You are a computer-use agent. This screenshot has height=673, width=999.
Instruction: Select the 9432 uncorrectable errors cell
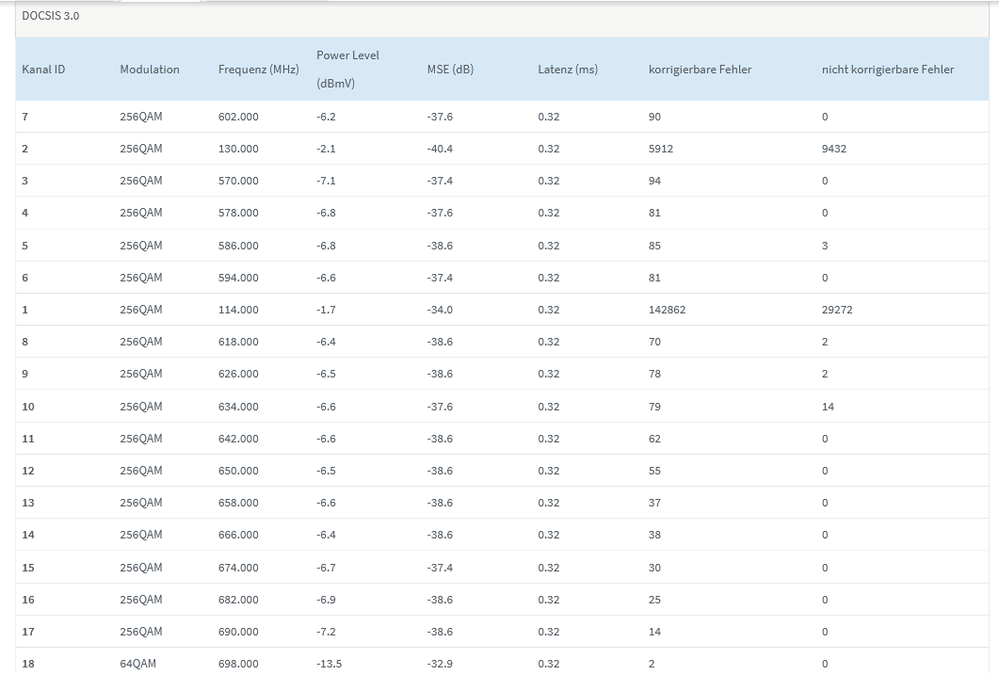(834, 149)
